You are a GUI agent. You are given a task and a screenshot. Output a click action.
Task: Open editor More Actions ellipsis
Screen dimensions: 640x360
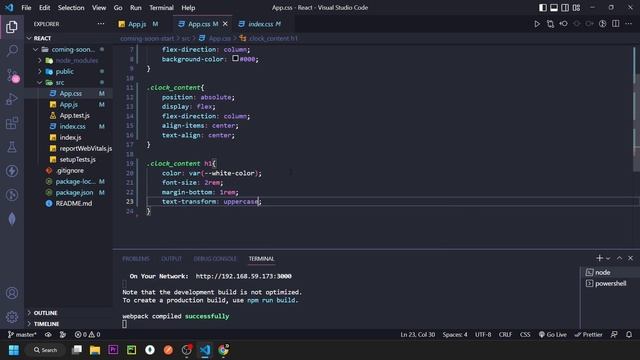point(629,24)
